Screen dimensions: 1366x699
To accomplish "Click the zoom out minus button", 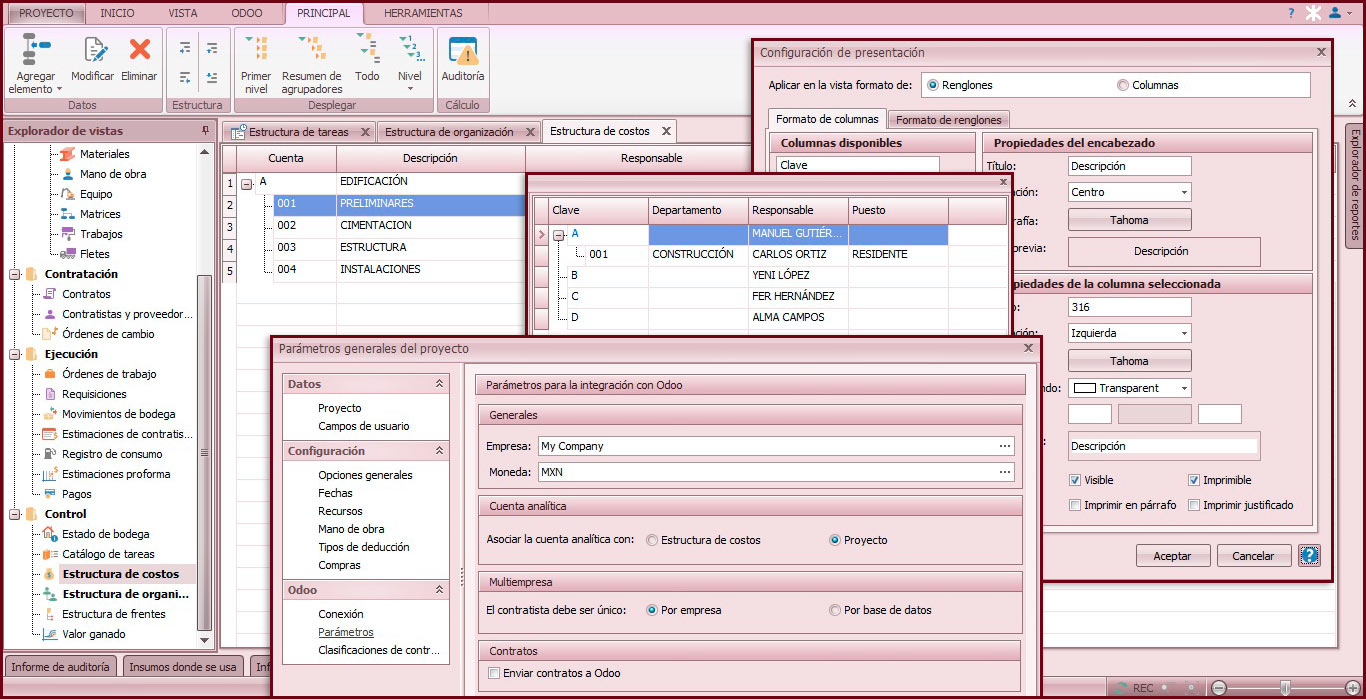I will pyautogui.click(x=1218, y=688).
